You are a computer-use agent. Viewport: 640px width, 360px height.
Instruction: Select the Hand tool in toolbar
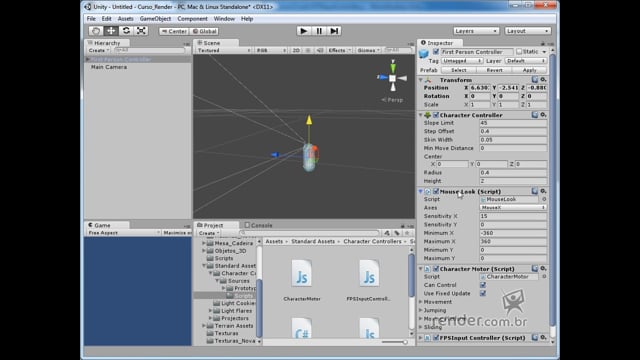click(x=96, y=31)
